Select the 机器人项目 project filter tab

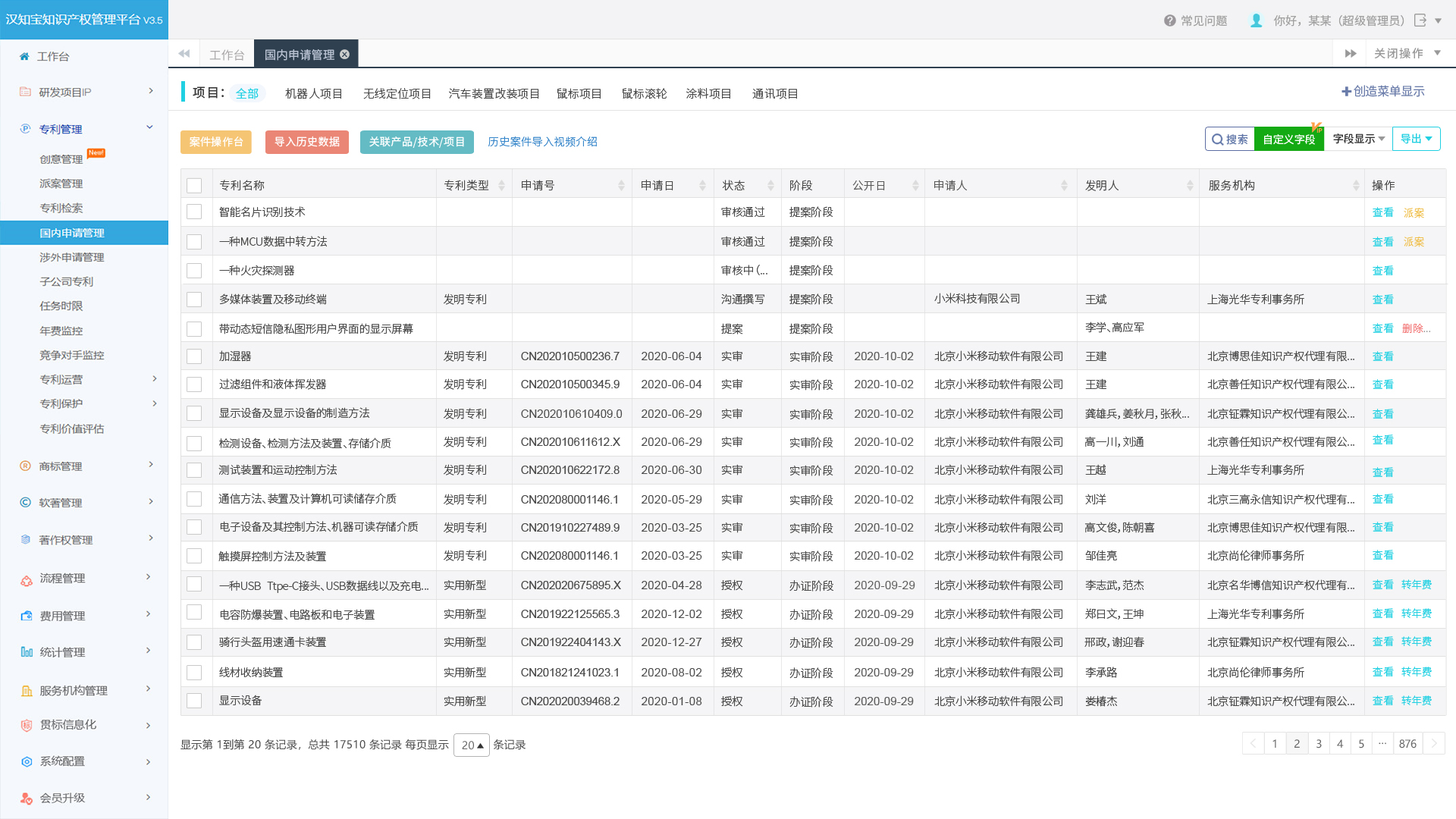click(313, 93)
